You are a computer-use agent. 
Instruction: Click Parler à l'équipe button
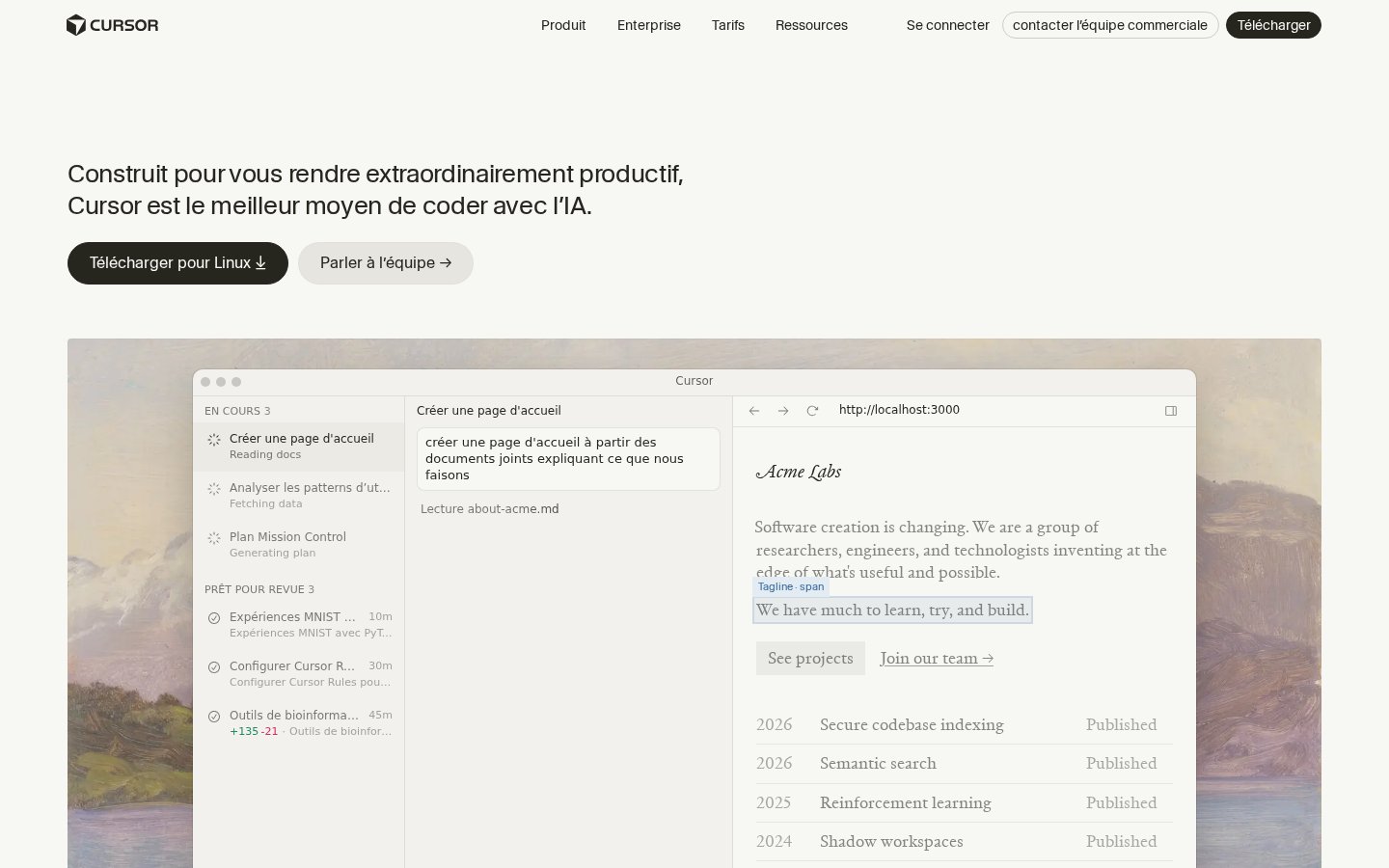coord(386,263)
